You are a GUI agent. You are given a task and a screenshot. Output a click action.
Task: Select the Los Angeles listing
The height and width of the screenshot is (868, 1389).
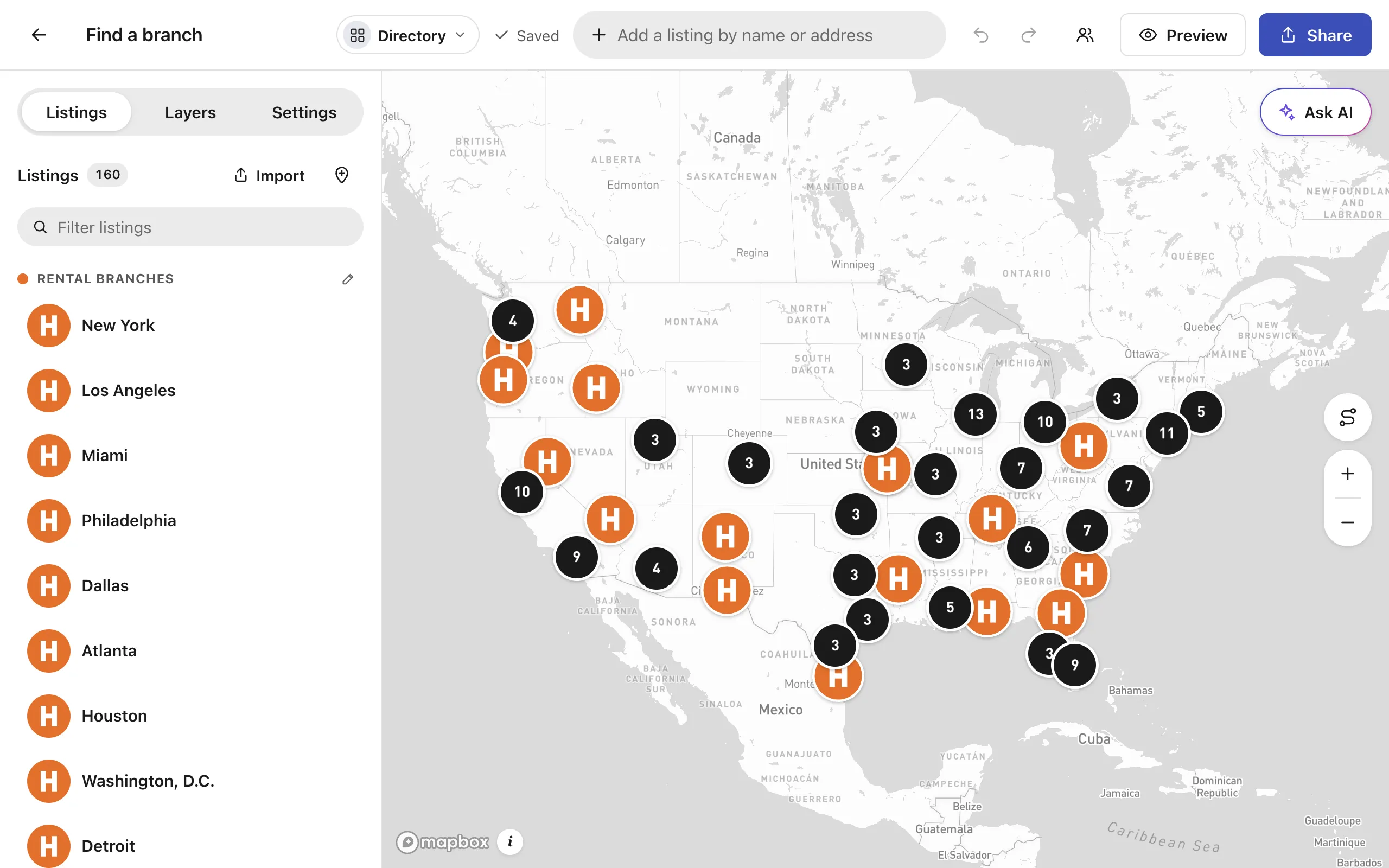(x=190, y=391)
